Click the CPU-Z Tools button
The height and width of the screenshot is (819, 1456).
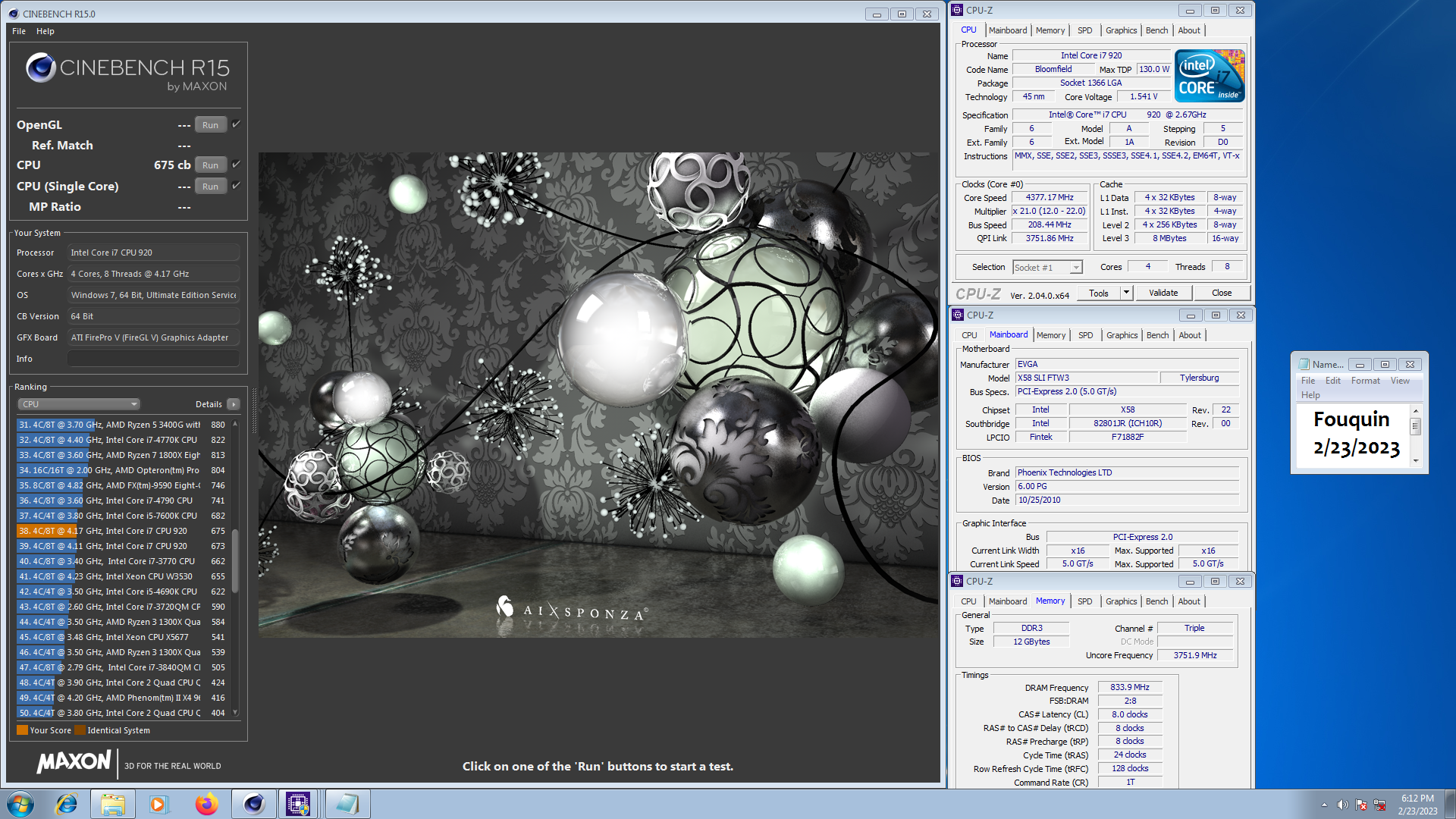pos(1098,293)
